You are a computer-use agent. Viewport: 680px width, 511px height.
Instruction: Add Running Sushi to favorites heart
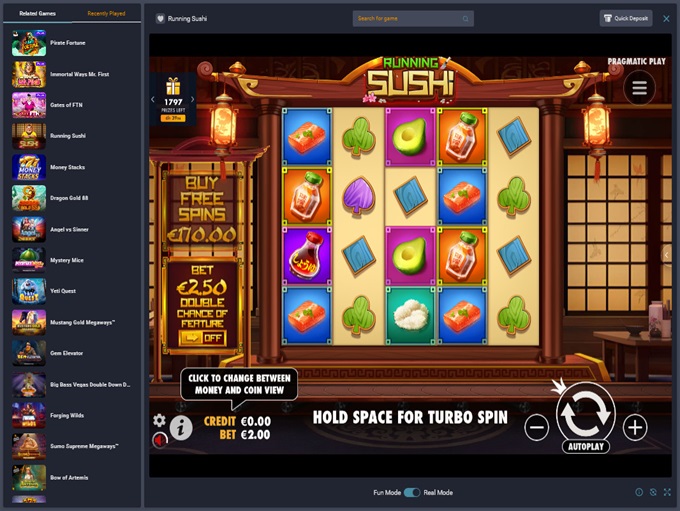(160, 19)
